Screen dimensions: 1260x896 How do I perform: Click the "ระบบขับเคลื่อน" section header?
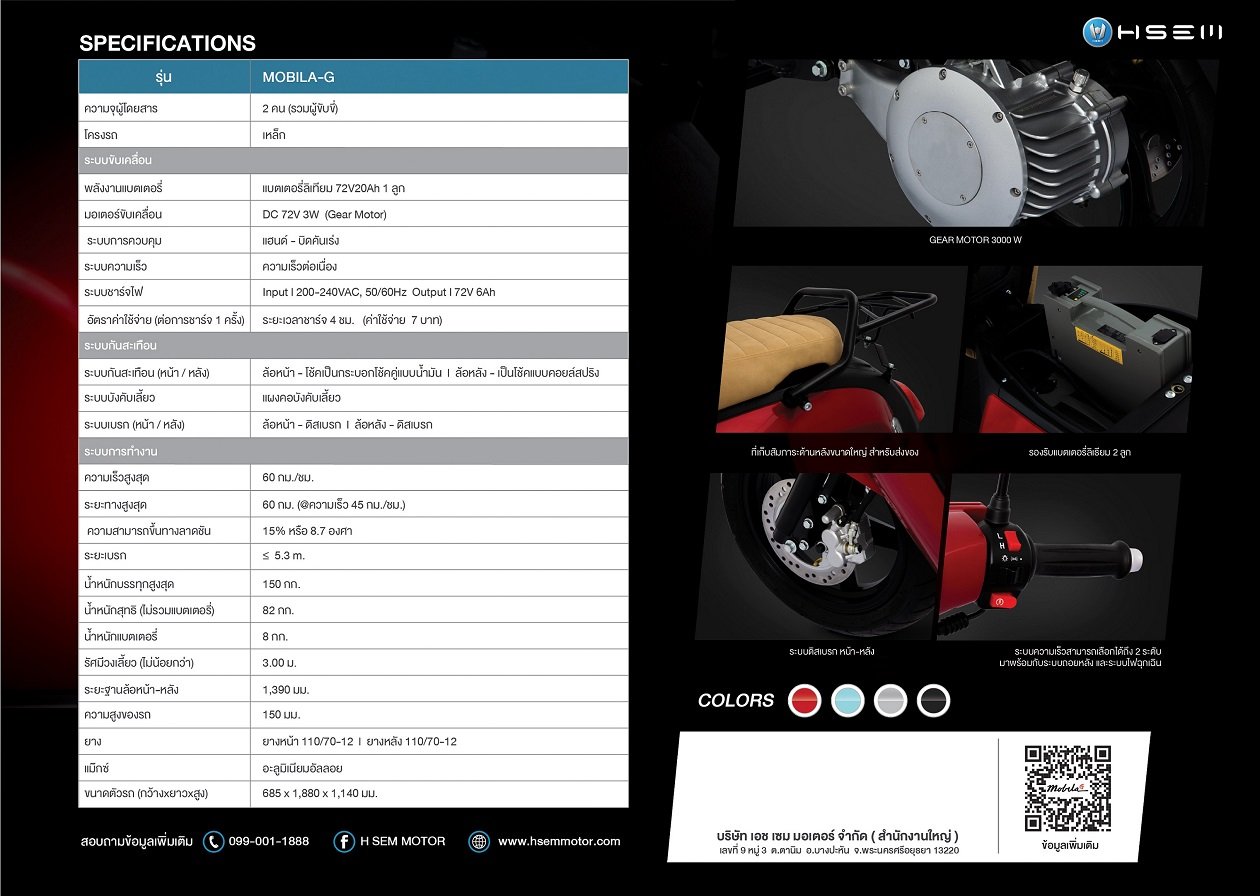(353, 160)
